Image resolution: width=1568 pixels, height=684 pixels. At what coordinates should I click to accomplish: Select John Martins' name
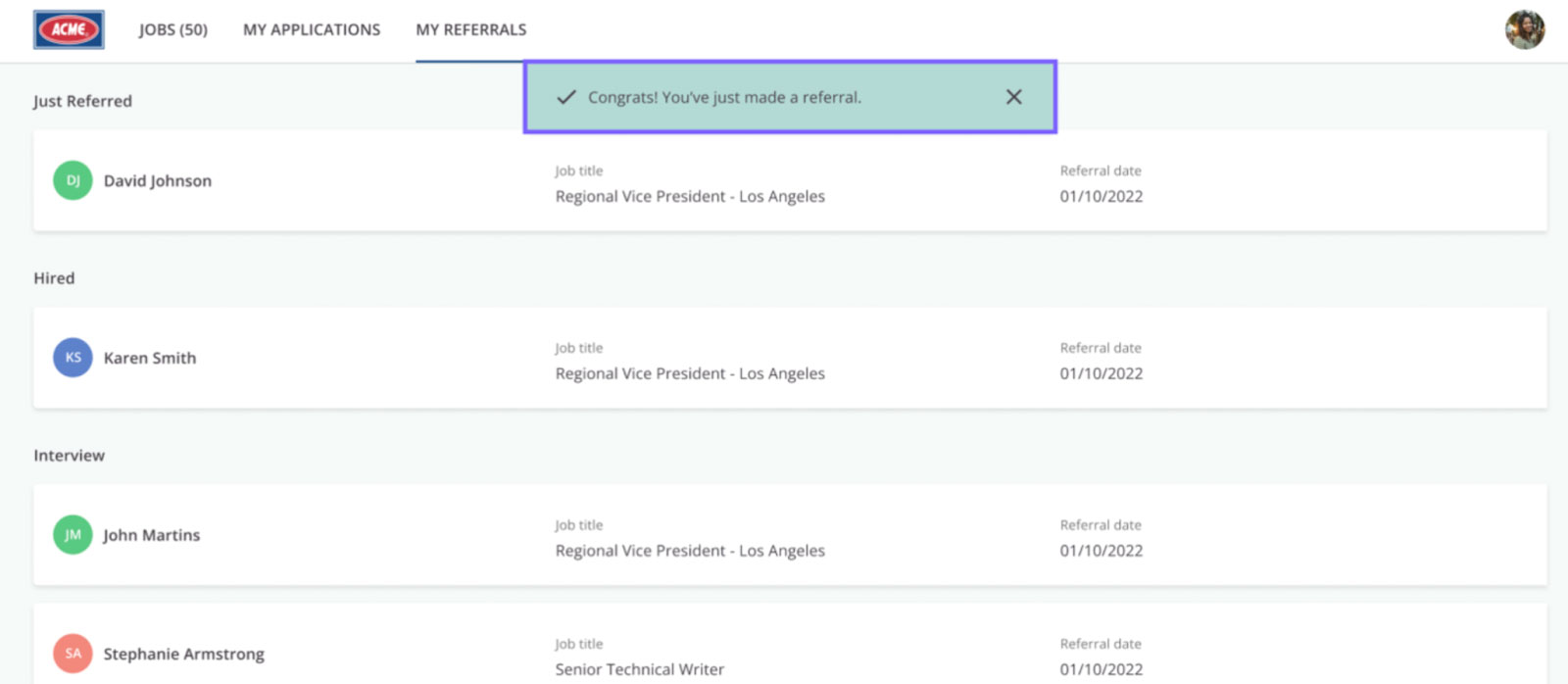[152, 535]
